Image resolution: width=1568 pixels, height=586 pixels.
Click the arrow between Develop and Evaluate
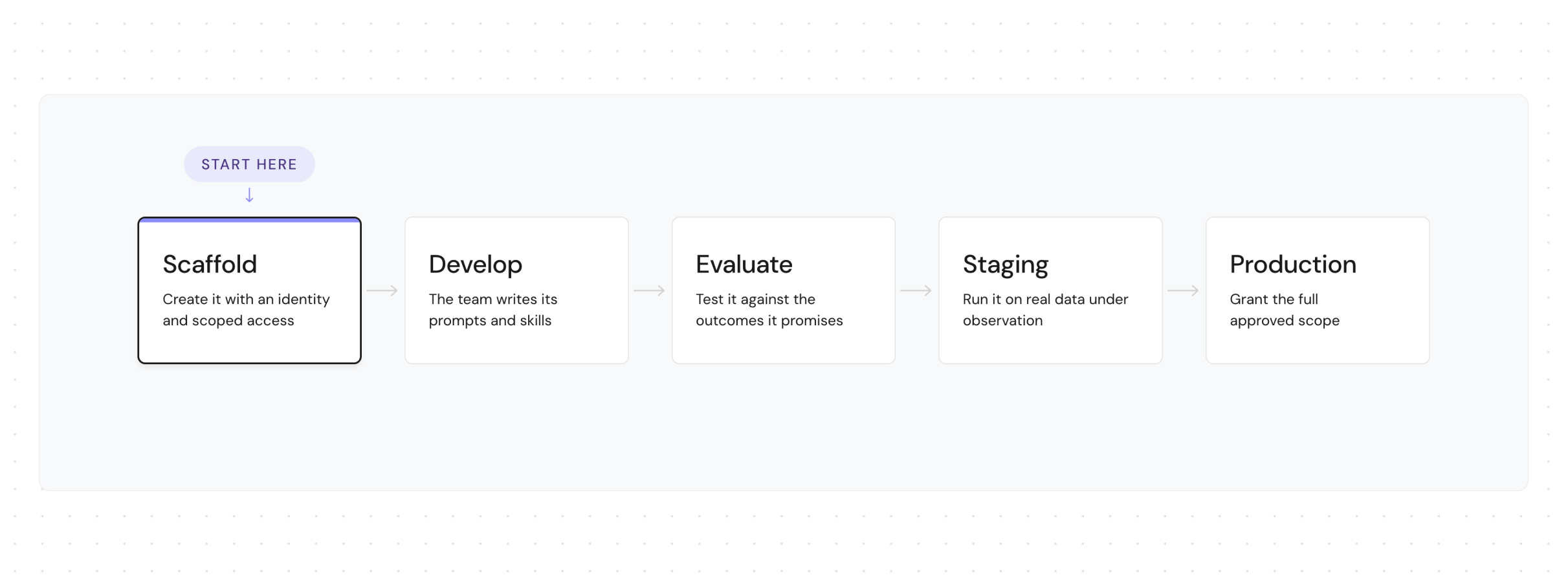[x=650, y=290]
